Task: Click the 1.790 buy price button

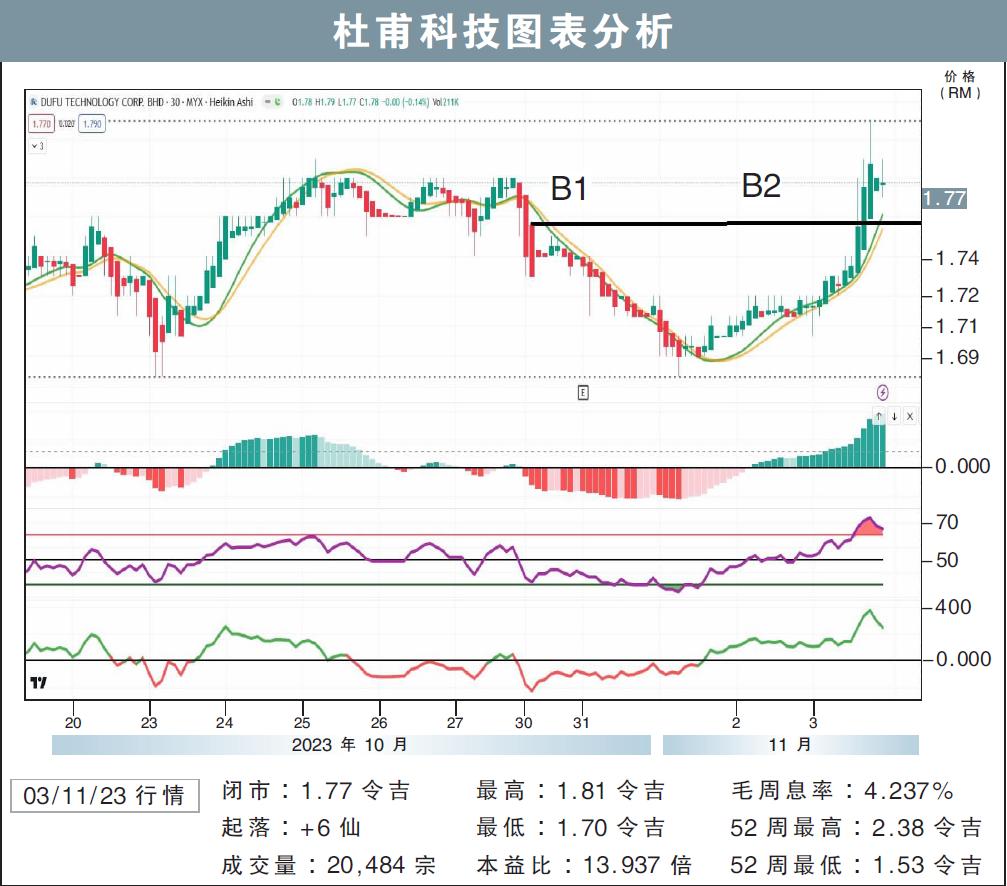Action: click(x=92, y=124)
